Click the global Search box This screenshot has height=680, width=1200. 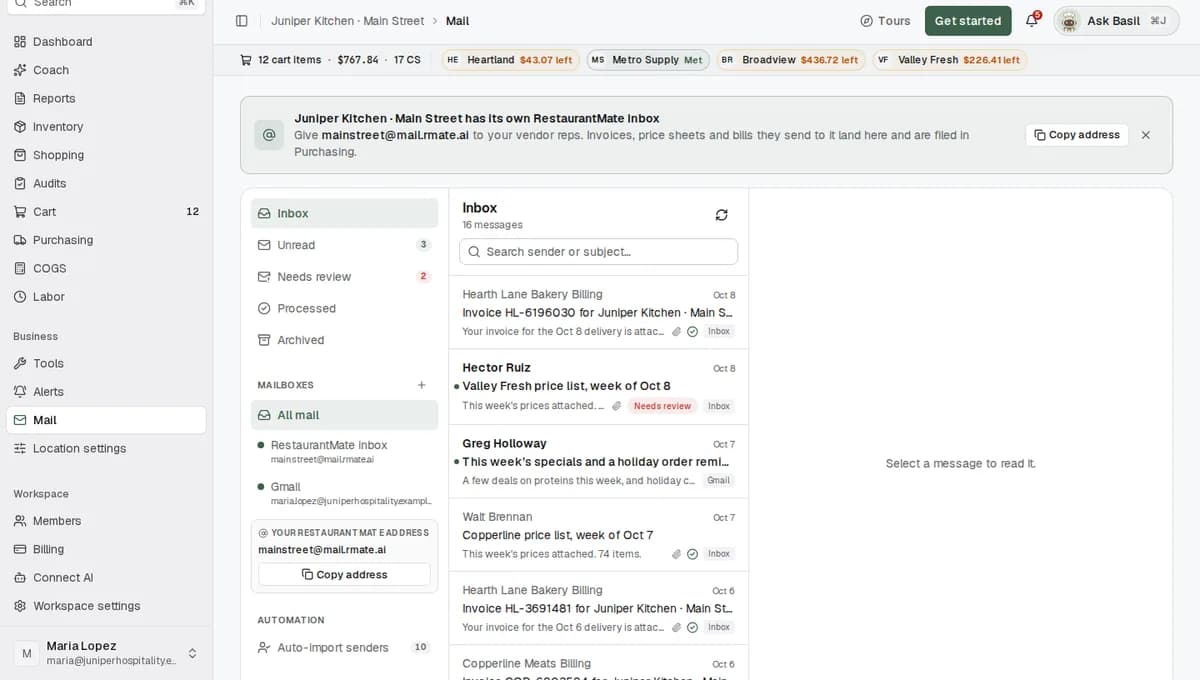tap(106, 4)
